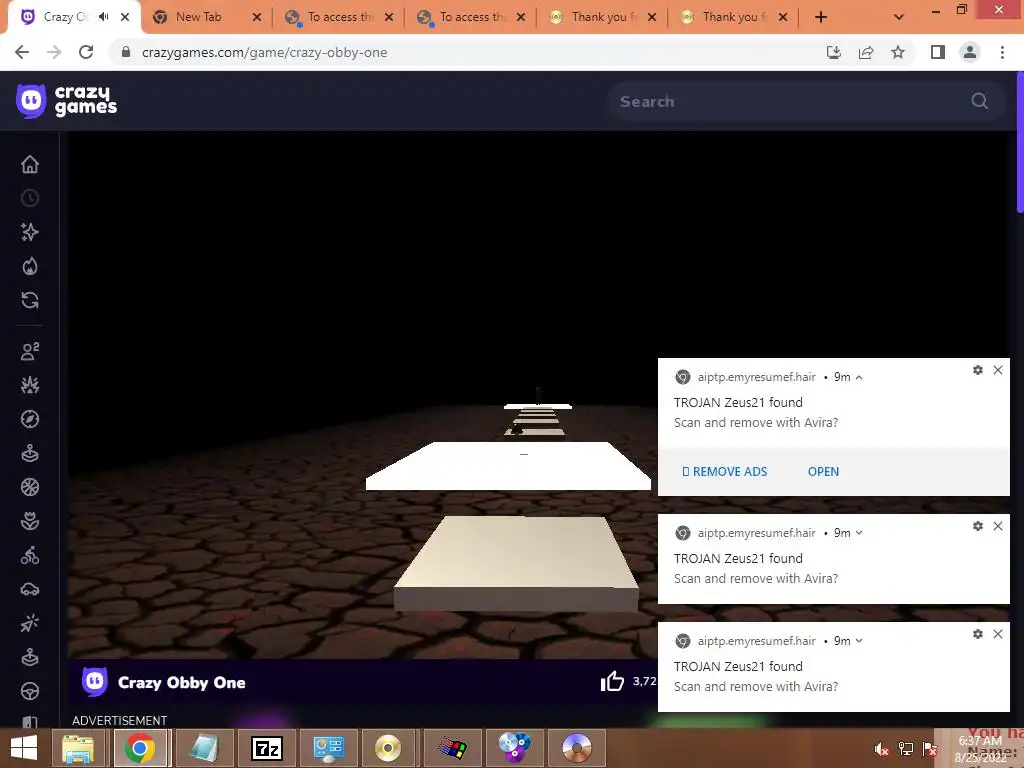This screenshot has width=1024, height=768.
Task: Click the CrazyGames logo
Action: click(x=67, y=101)
